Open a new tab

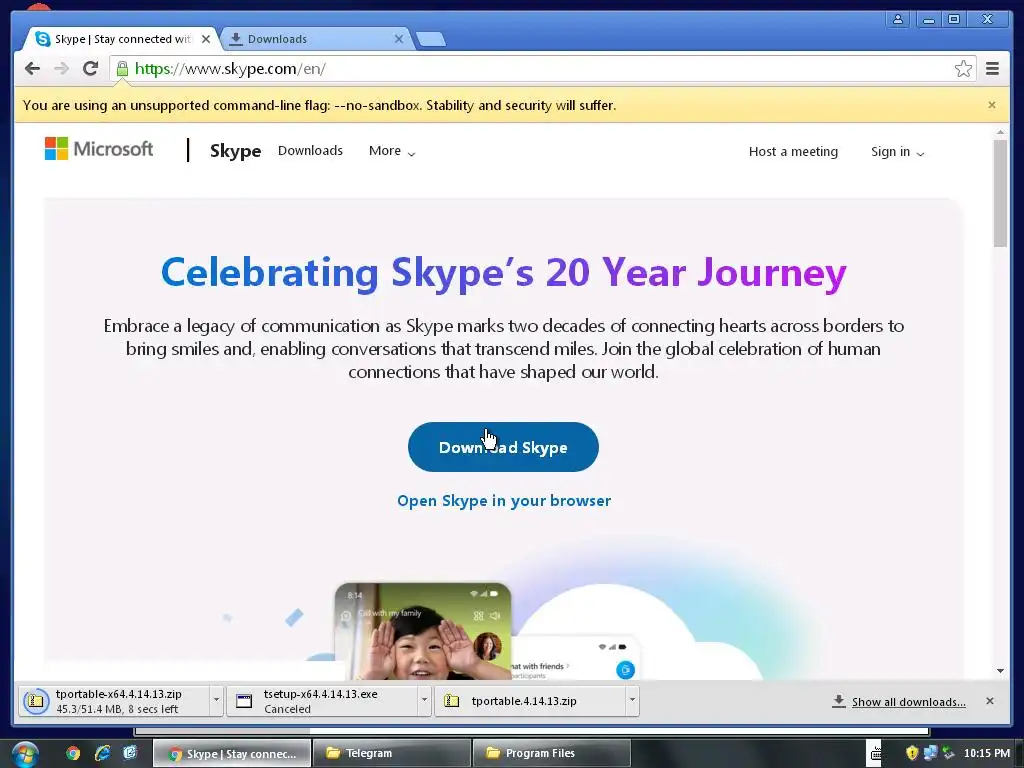(x=430, y=39)
